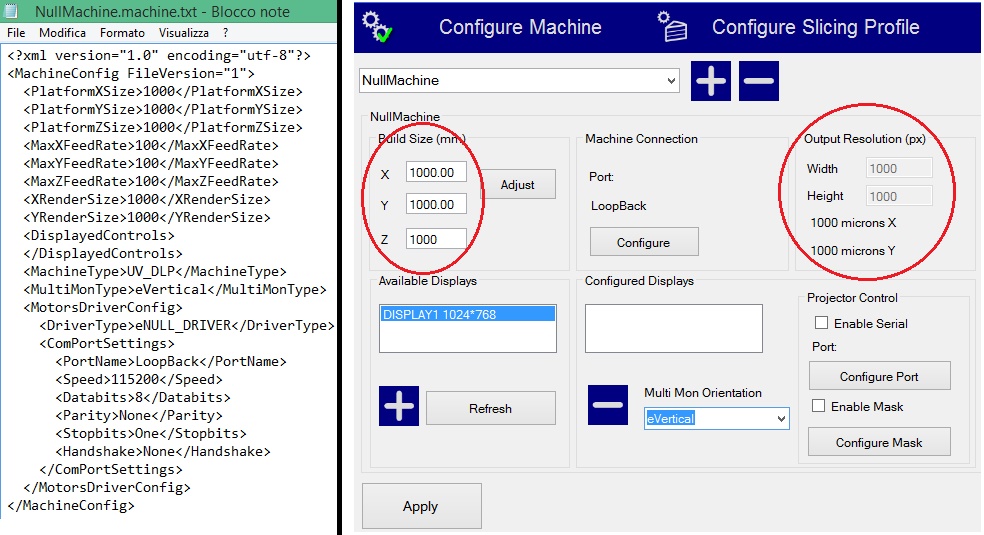Click the Configure Slicing Profile icon
The image size is (984, 535).
673,26
